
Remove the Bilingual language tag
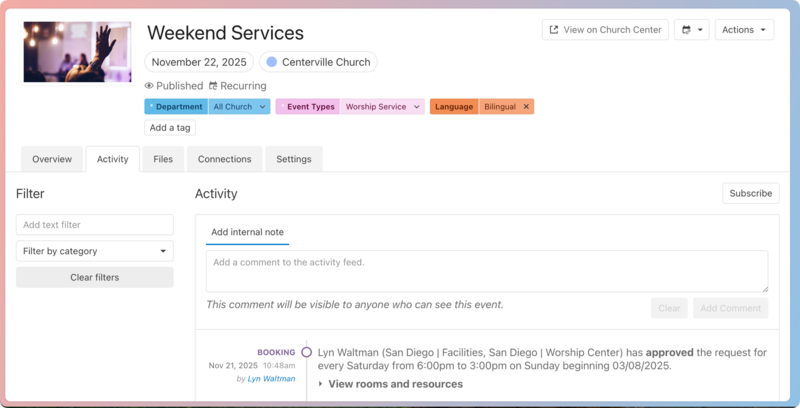coord(526,107)
